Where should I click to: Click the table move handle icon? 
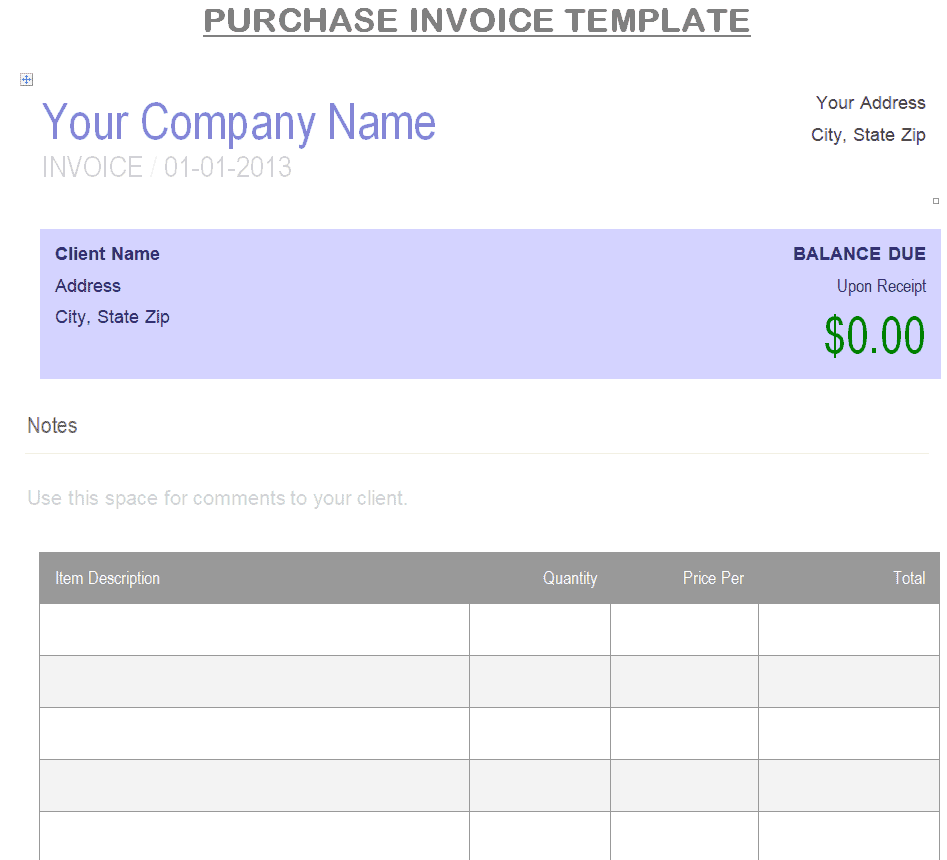(27, 80)
